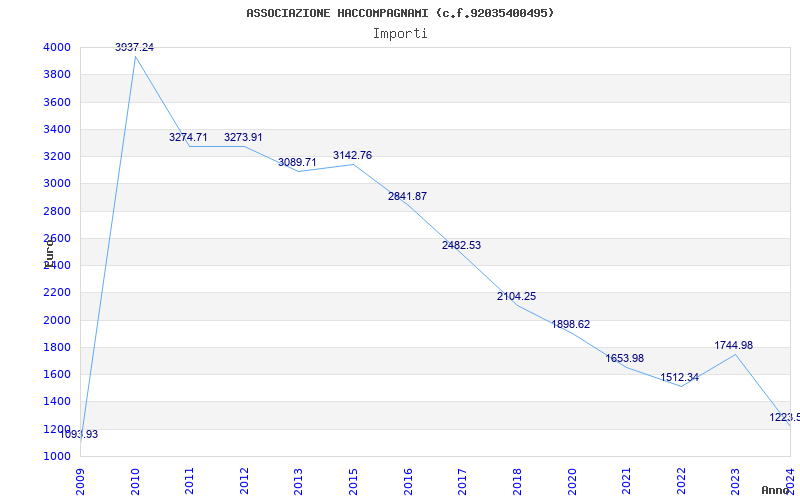Click data label 3937.24
The image size is (800, 500).
click(x=134, y=47)
